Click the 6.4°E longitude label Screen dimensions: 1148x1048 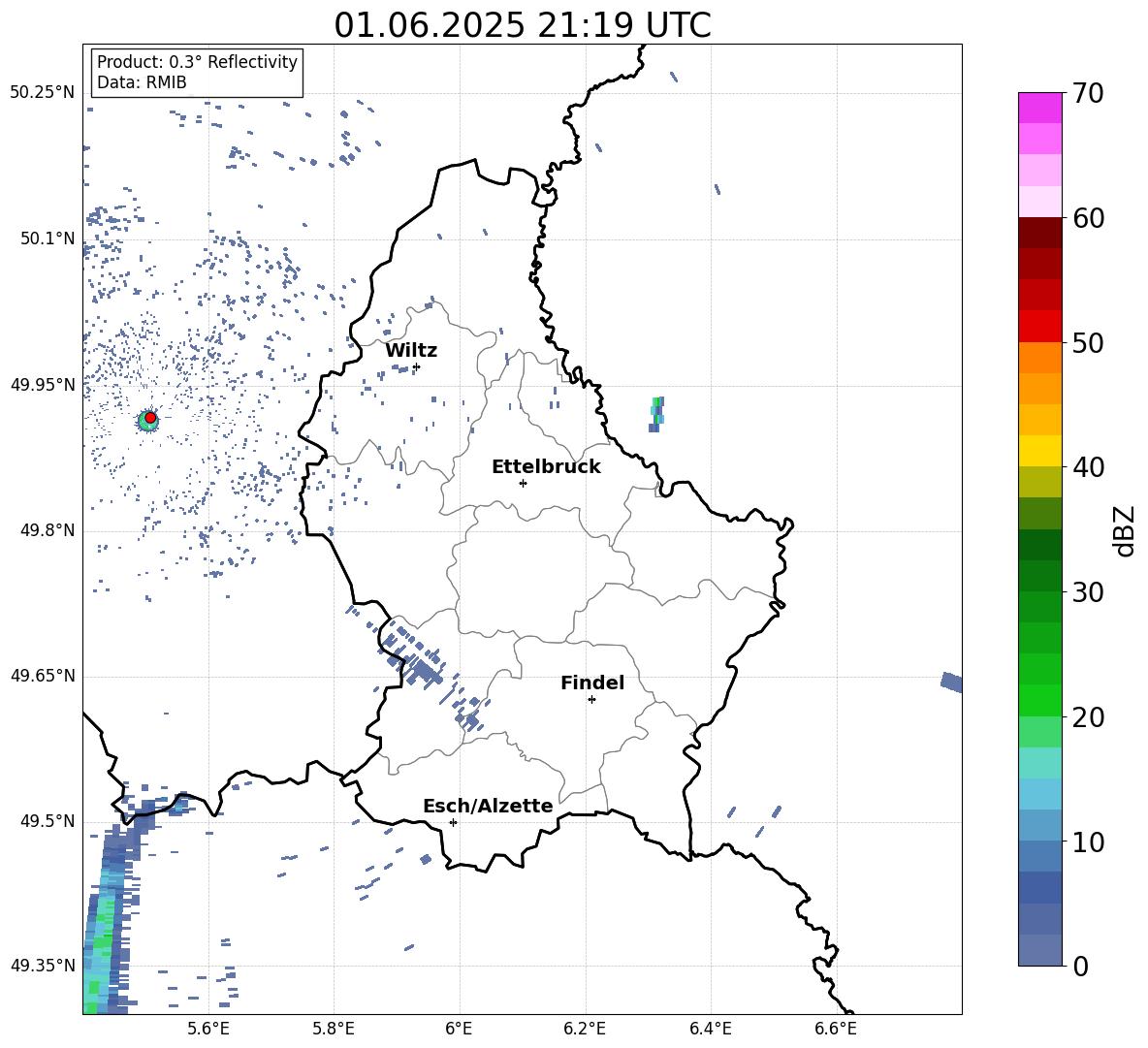point(710,1029)
